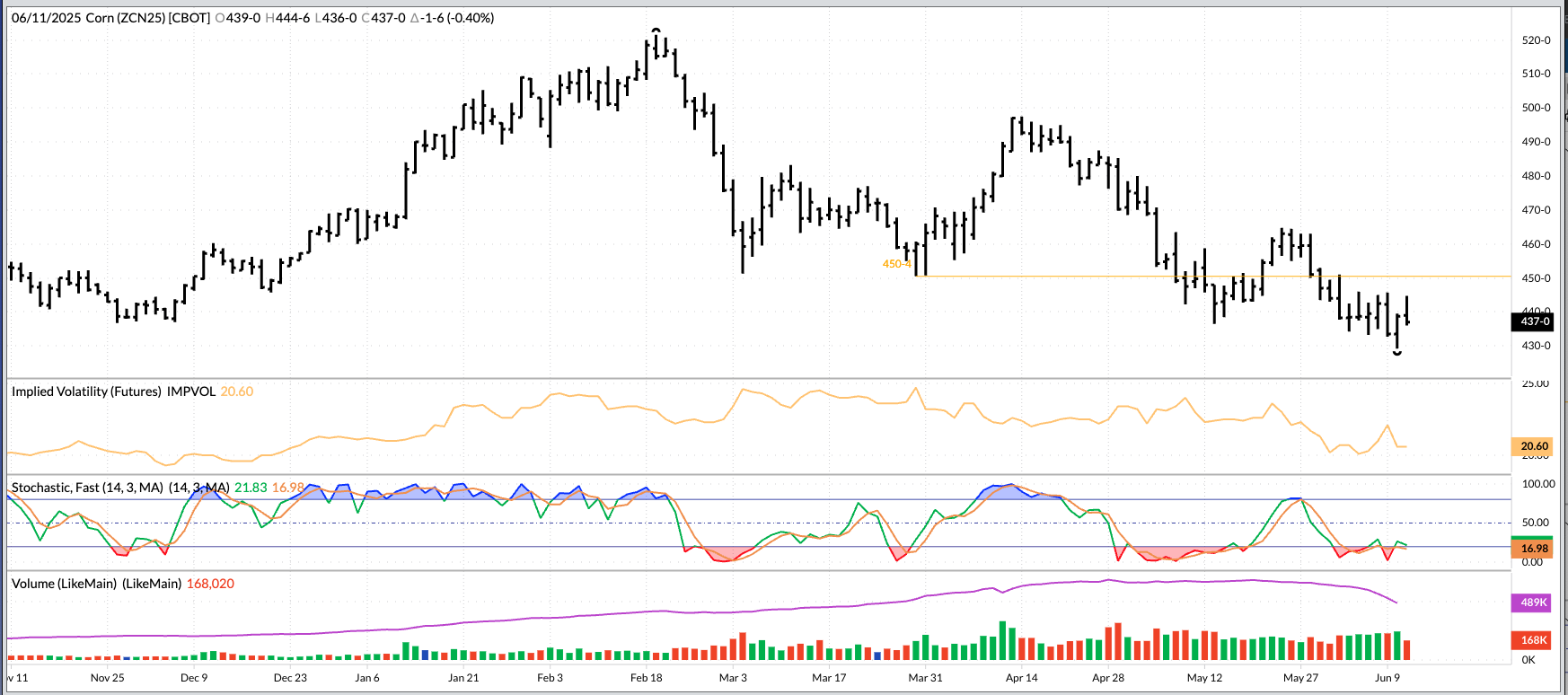
Task: Select the Volume (LikeMain) indicator label
Action: pyautogui.click(x=96, y=584)
